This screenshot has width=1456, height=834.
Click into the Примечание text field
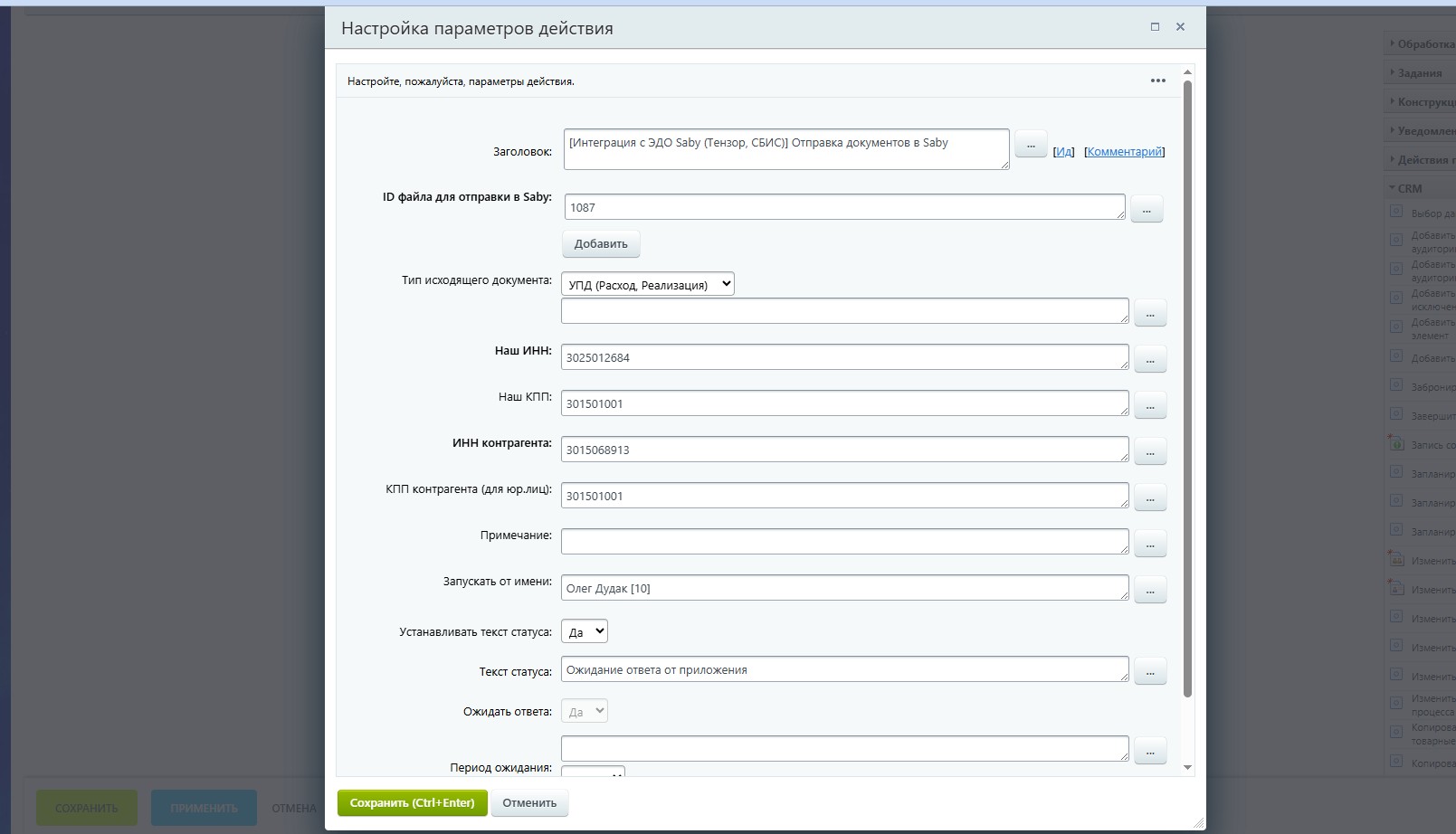coord(843,541)
